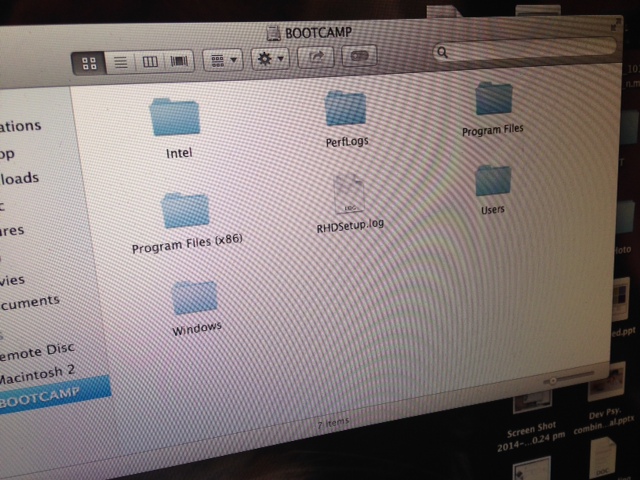Open Applications in the sidebar

coord(20,127)
